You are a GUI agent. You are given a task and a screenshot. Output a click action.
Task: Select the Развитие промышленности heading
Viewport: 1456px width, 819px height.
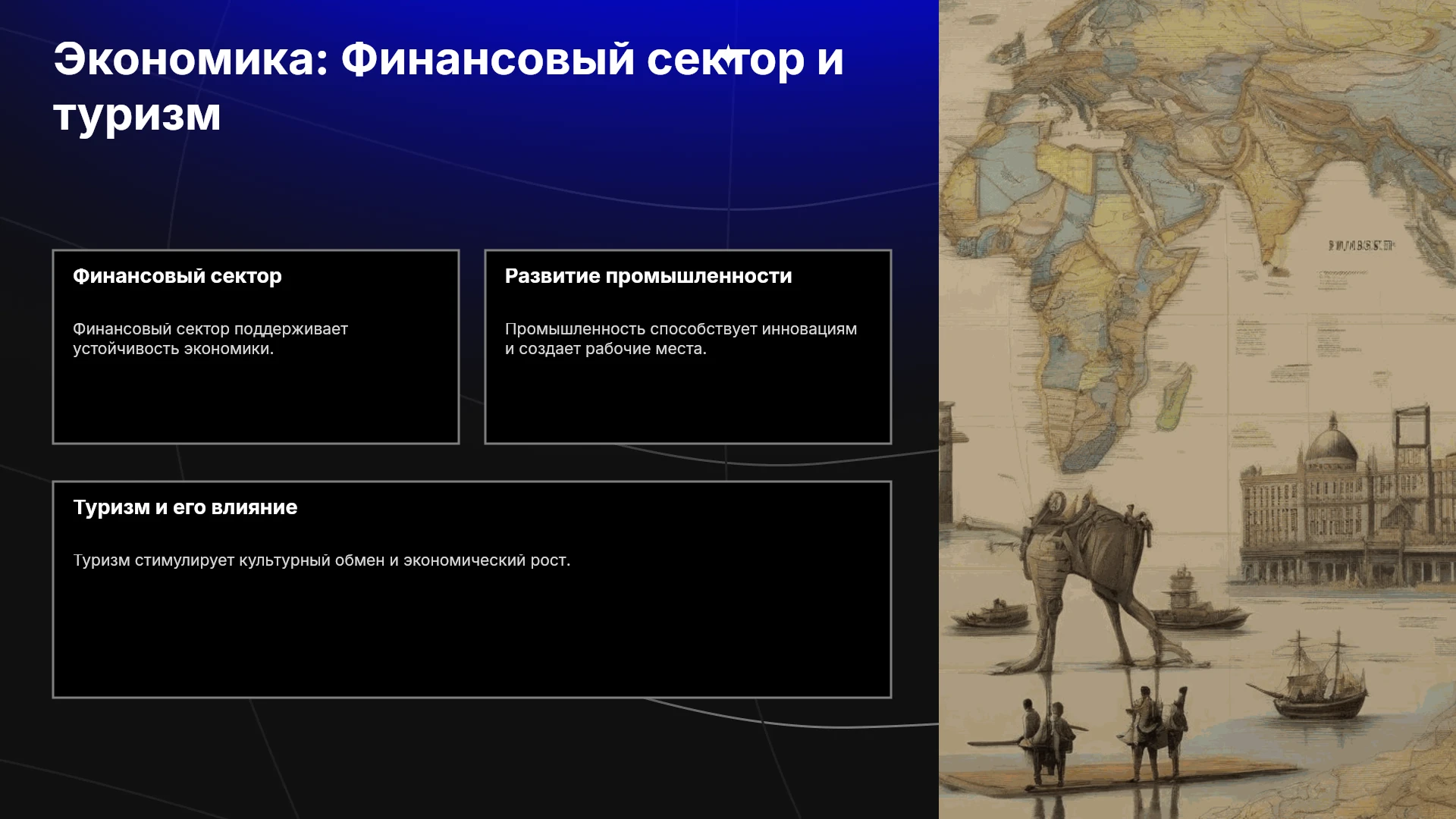tap(648, 276)
